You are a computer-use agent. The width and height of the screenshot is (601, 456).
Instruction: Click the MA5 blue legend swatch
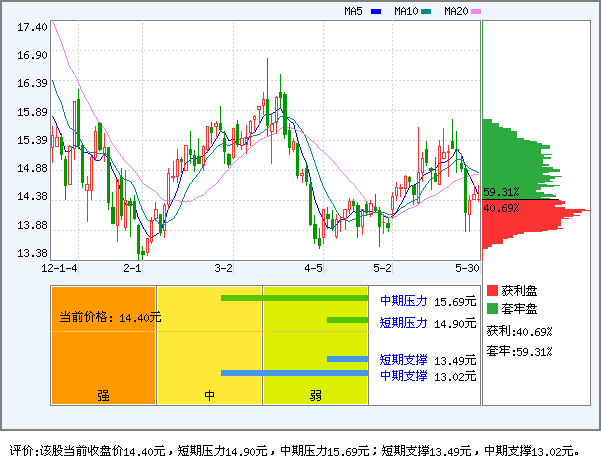(376, 11)
